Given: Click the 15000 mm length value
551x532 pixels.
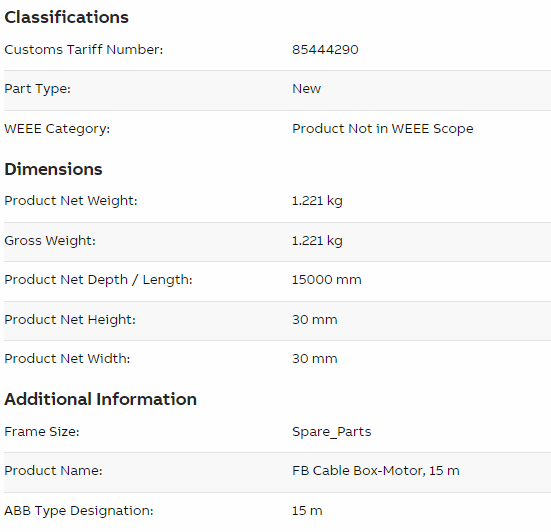Looking at the screenshot, I should [x=326, y=280].
